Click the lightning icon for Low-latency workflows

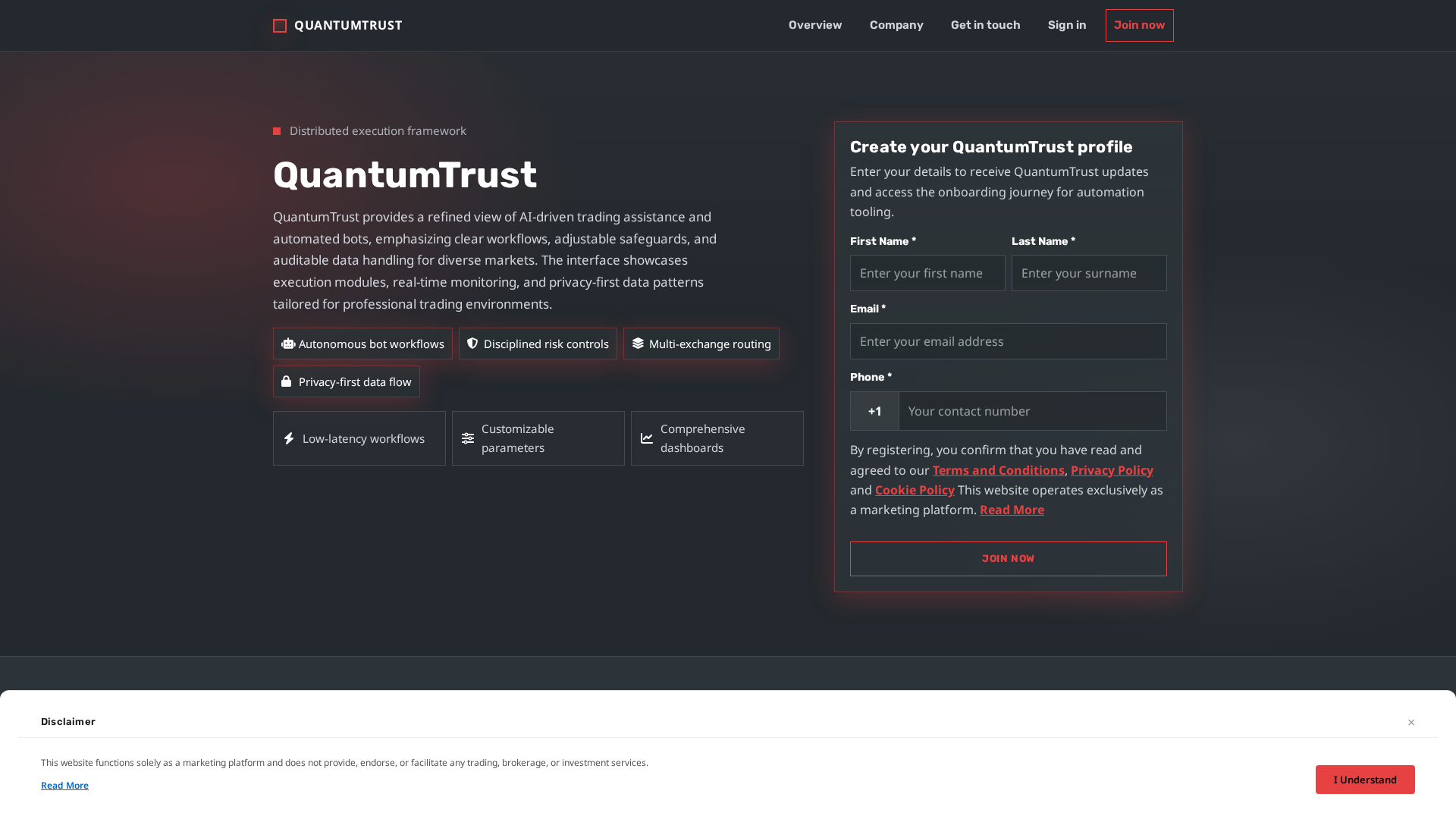(289, 438)
